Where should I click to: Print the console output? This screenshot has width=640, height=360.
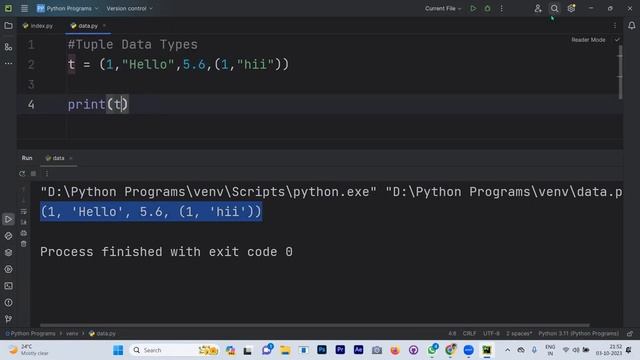point(24,233)
